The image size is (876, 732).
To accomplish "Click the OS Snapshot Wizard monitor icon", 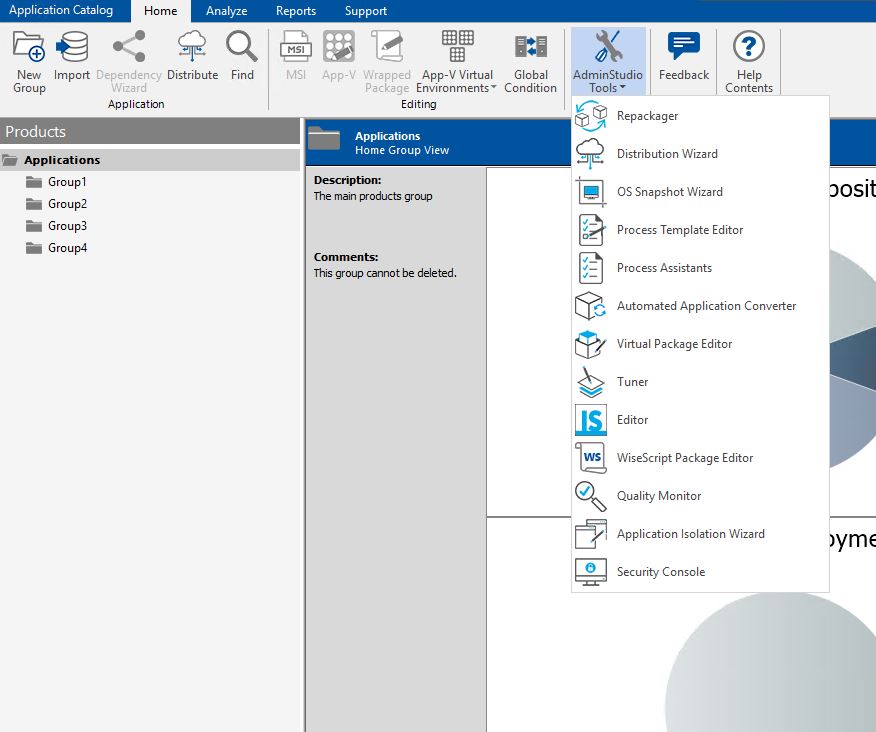I will point(591,192).
